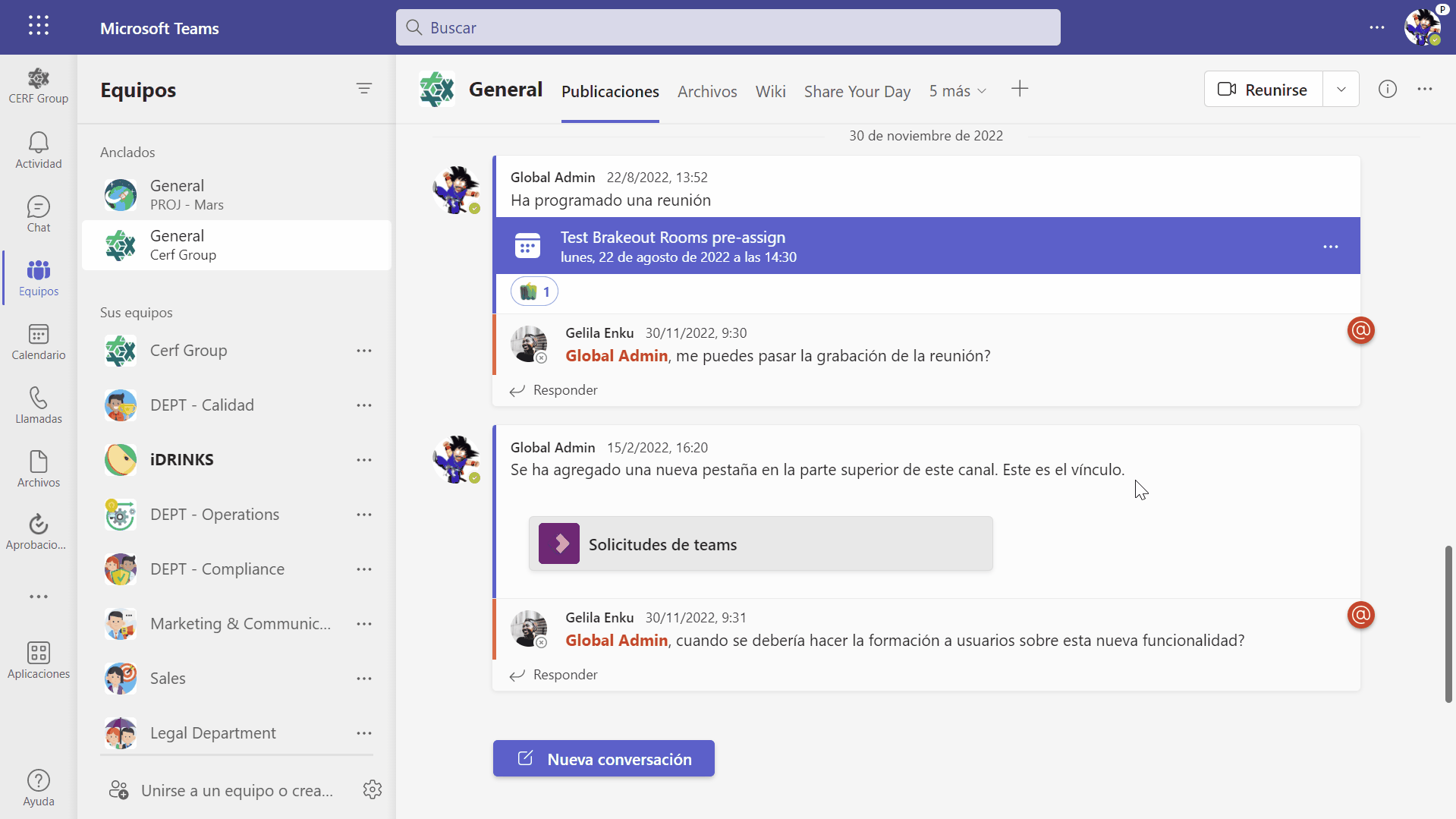The height and width of the screenshot is (819, 1456).
Task: Click the Reunirse button
Action: 1263,90
